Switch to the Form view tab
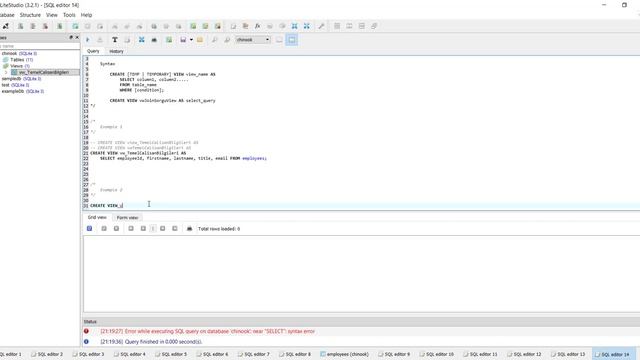This screenshot has height=360, width=640. pyautogui.click(x=127, y=218)
